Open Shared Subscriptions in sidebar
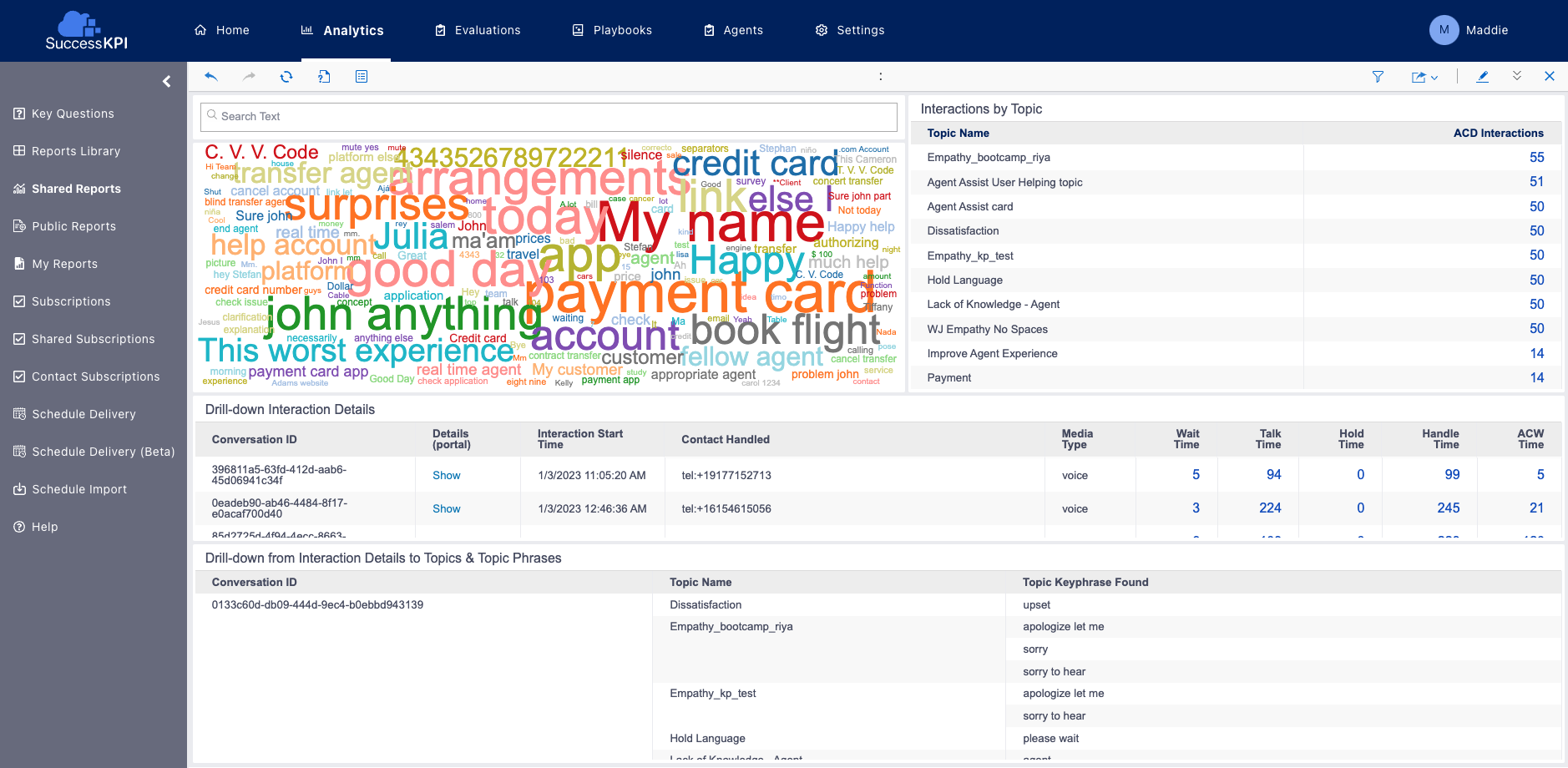The image size is (1568, 768). pos(93,339)
